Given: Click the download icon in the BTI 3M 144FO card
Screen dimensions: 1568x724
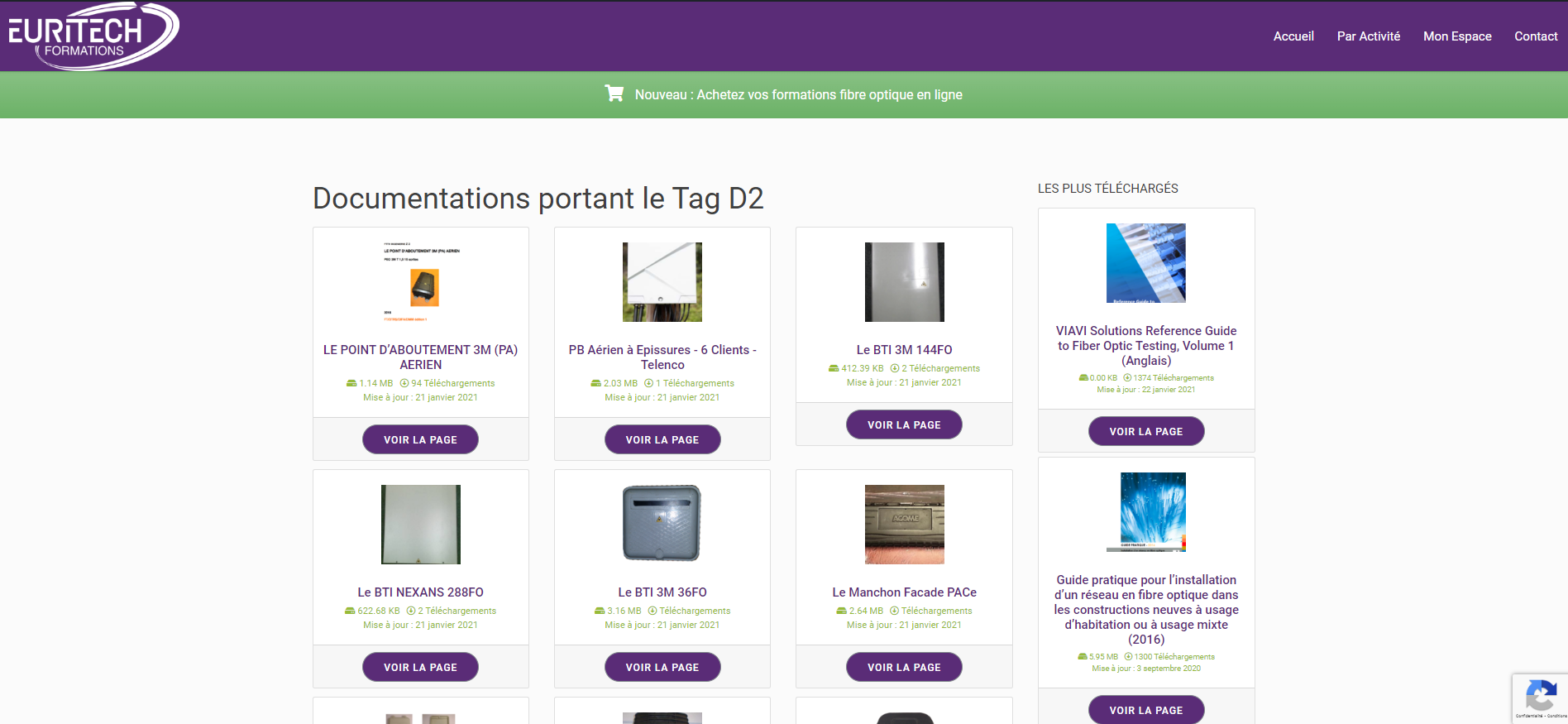Looking at the screenshot, I should coord(895,368).
